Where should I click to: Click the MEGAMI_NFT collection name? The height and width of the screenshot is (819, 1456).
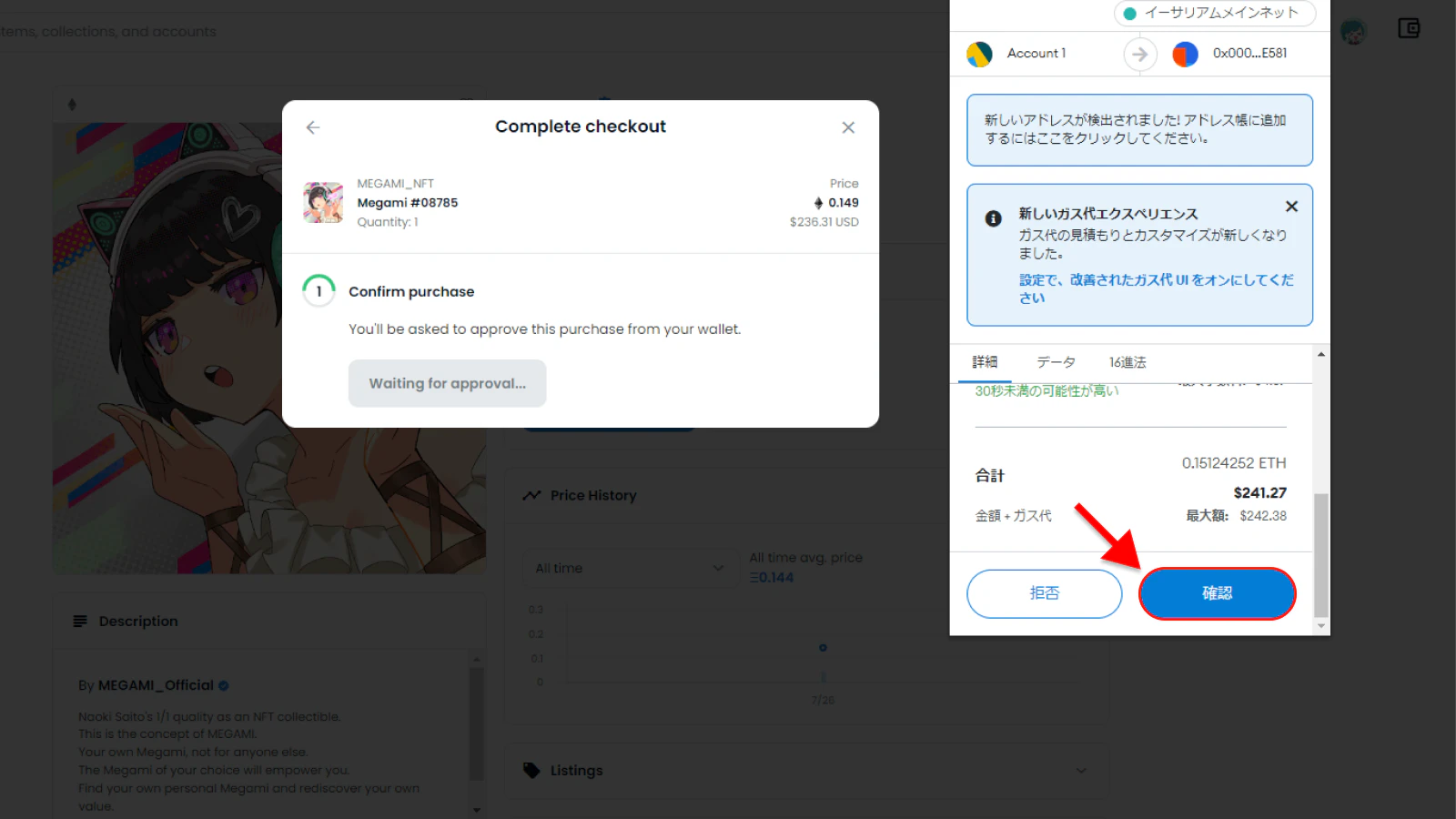395,184
